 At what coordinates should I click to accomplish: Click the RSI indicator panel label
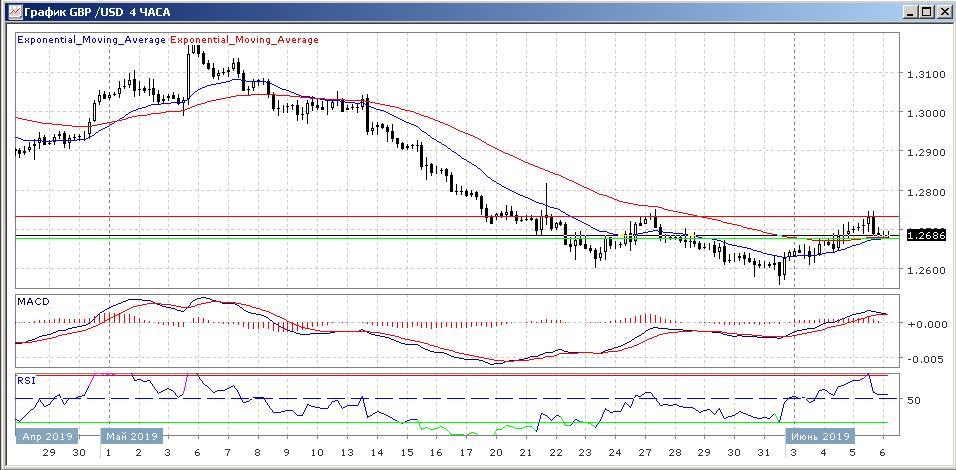27,380
